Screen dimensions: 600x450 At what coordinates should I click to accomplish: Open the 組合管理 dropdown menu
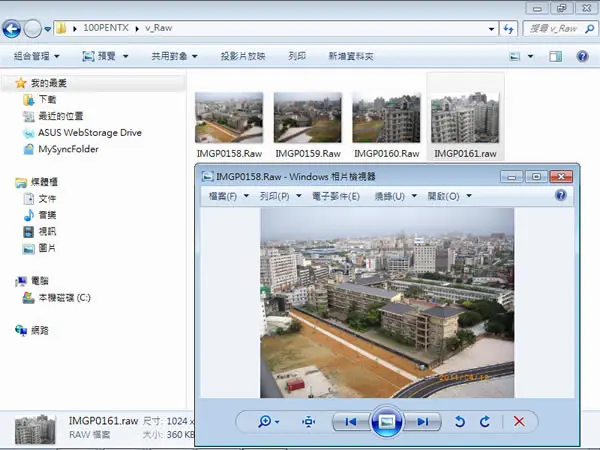point(37,56)
